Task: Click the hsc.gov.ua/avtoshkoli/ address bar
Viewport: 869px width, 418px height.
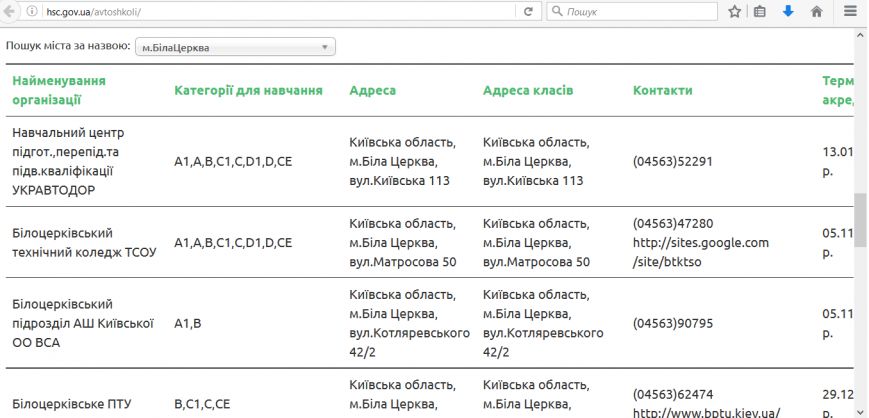Action: [x=277, y=11]
